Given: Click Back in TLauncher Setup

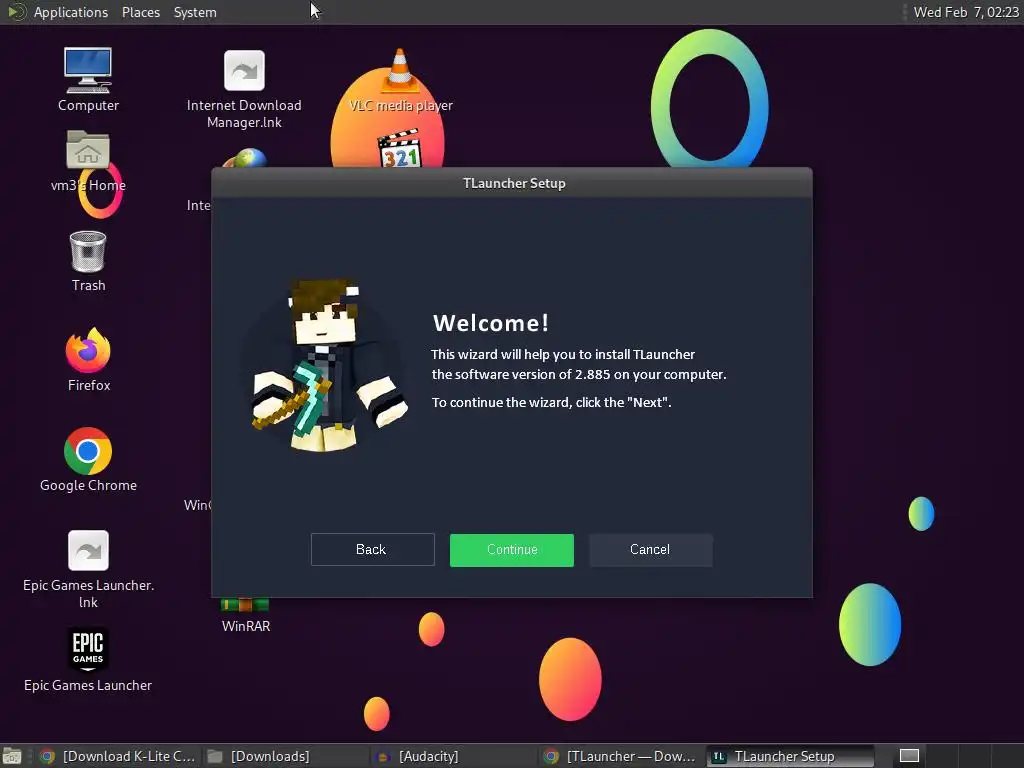Looking at the screenshot, I should point(372,549).
